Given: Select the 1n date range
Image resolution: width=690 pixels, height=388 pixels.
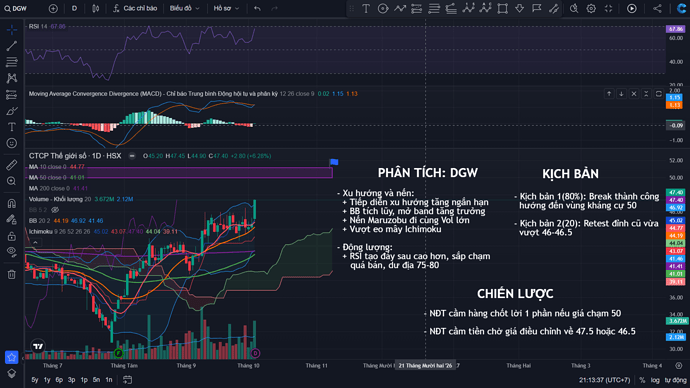Looking at the screenshot, I should pos(109,380).
